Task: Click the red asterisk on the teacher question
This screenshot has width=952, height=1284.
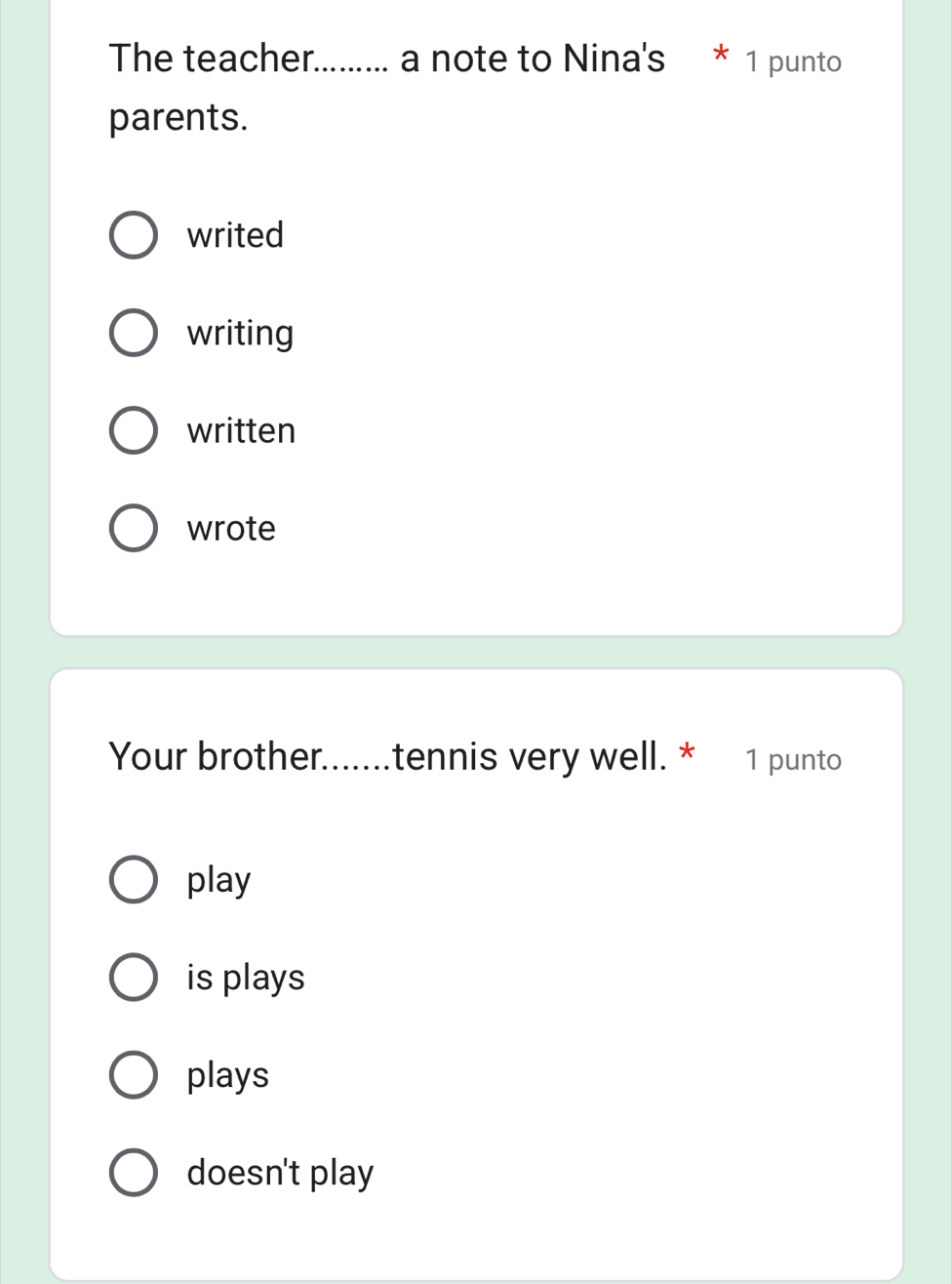Action: tap(720, 55)
